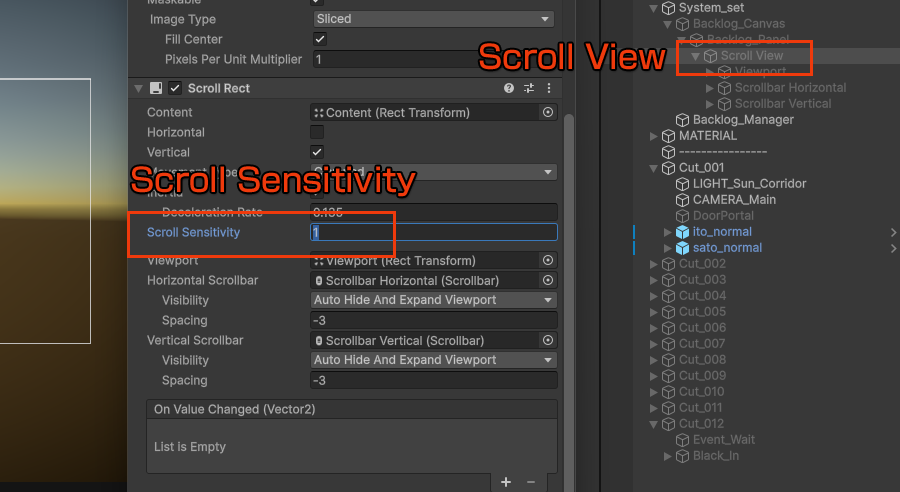Enable the Horizontal scrolling checkbox
Image resolution: width=900 pixels, height=492 pixels.
click(x=317, y=132)
